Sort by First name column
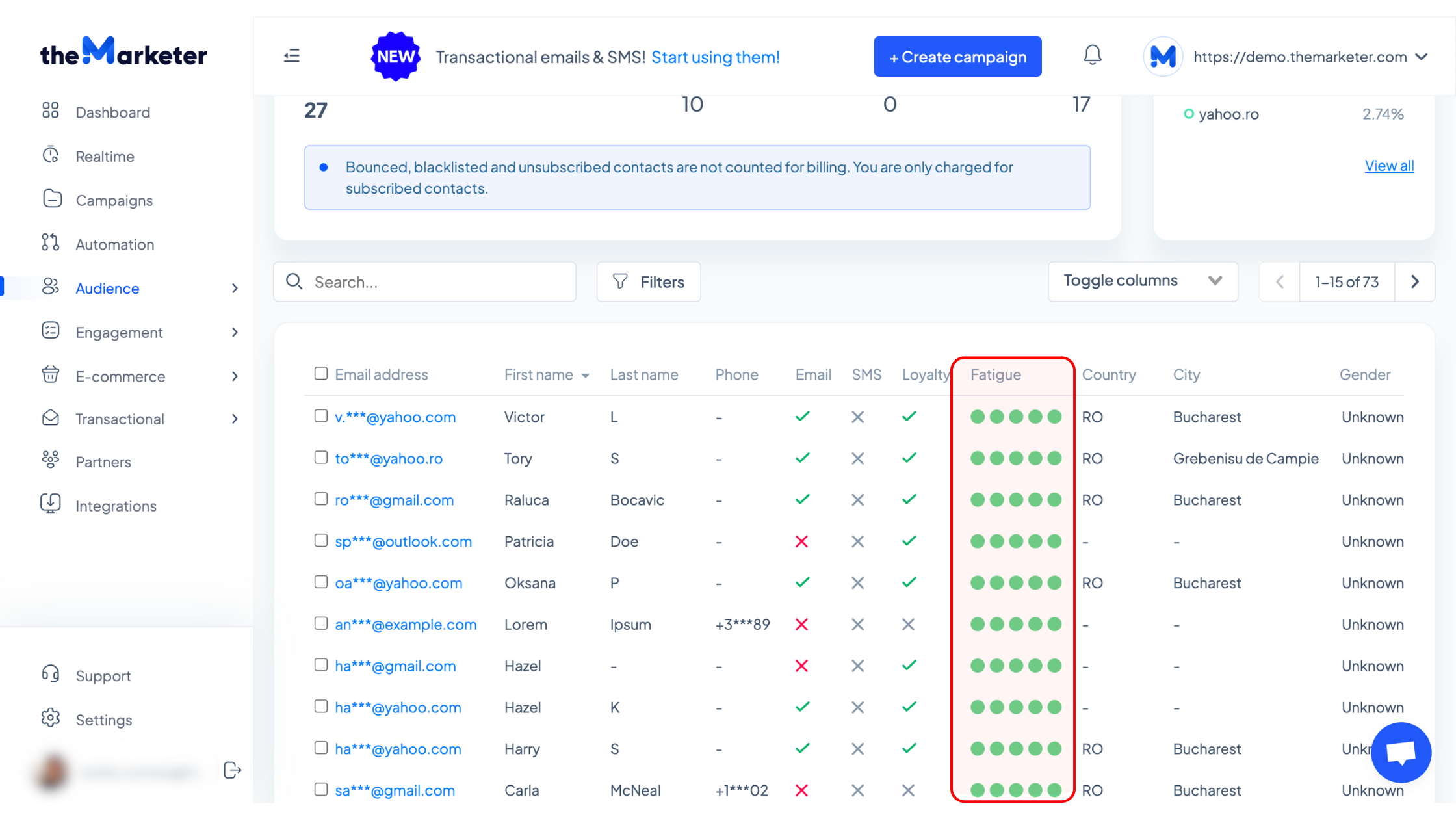The height and width of the screenshot is (819, 1456). tap(547, 374)
